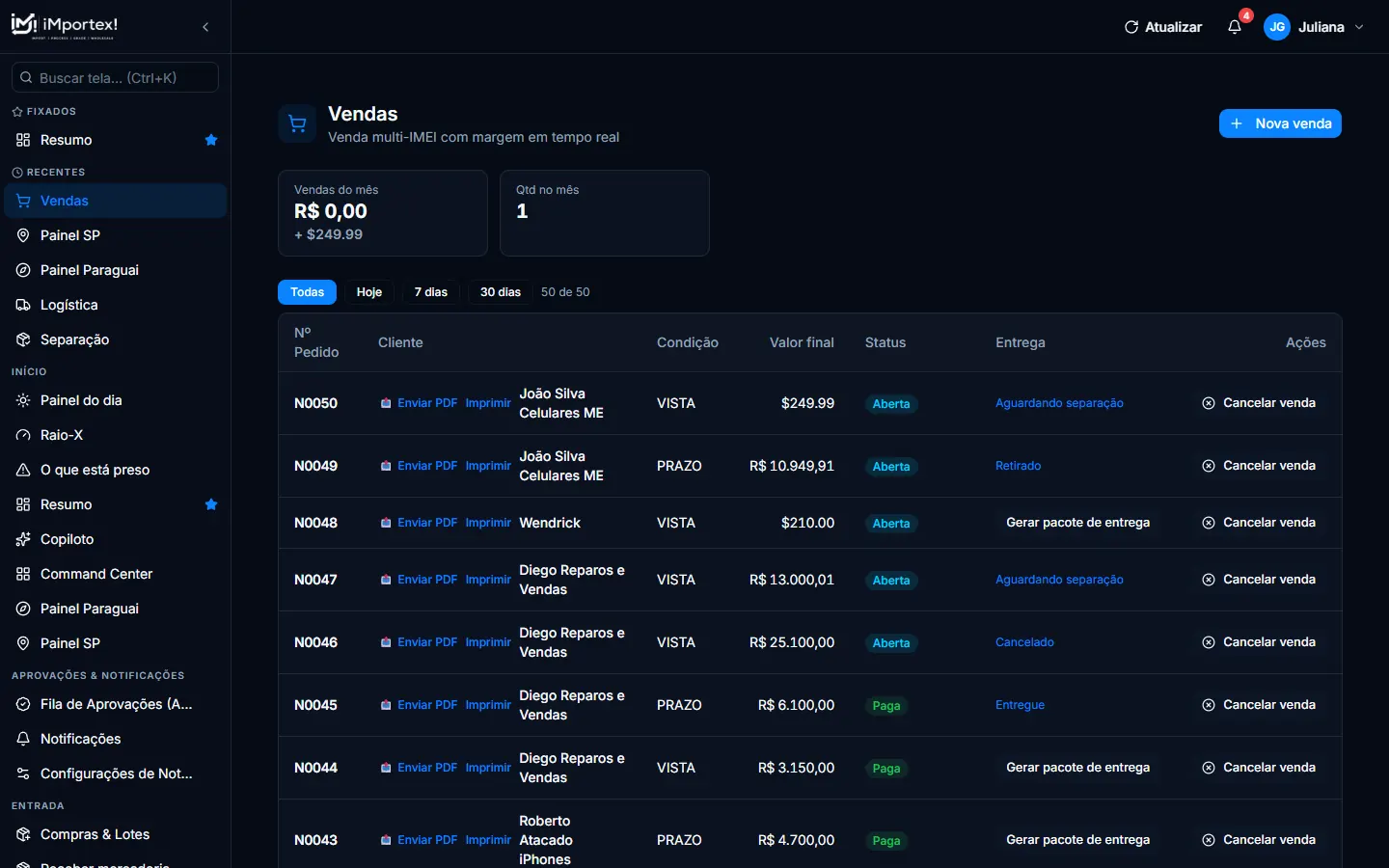Click Aguardando separação link for N0047
This screenshot has width=1389, height=868.
[x=1059, y=580]
